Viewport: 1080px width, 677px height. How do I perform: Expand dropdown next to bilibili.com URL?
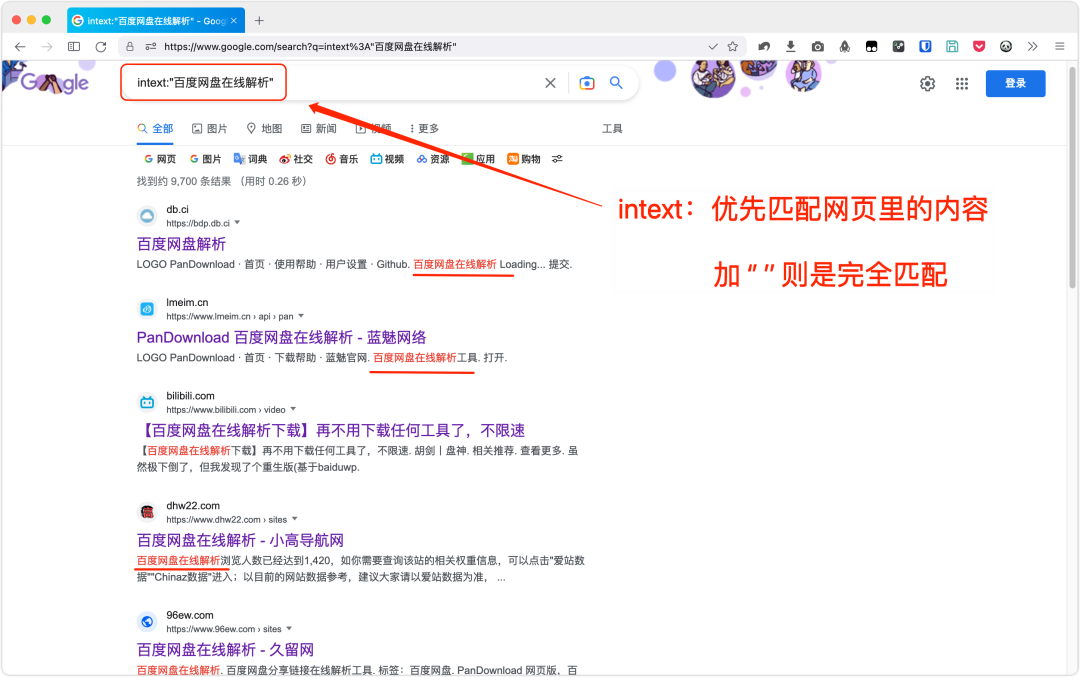(293, 409)
